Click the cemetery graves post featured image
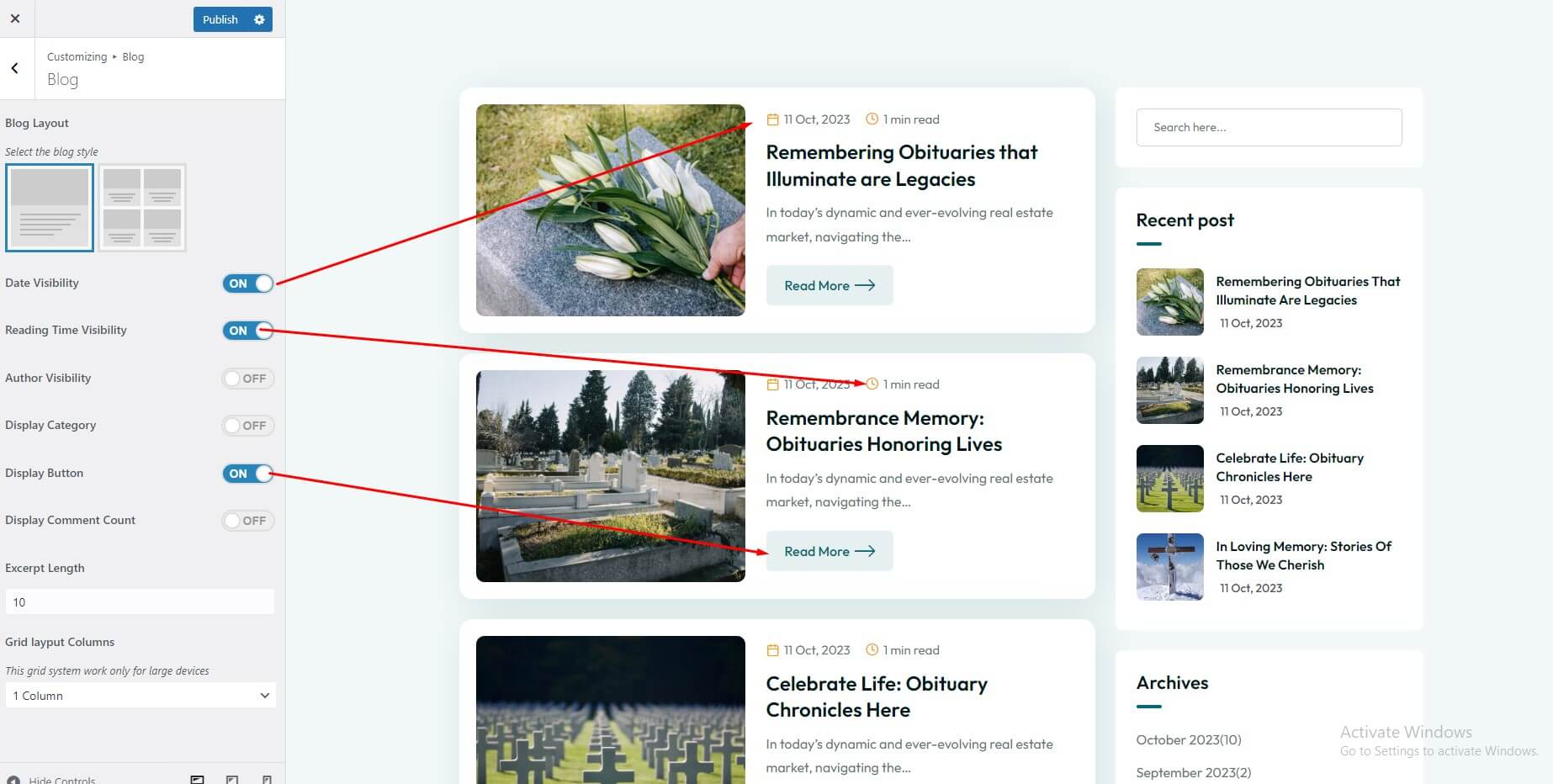Image resolution: width=1553 pixels, height=784 pixels. pos(611,476)
